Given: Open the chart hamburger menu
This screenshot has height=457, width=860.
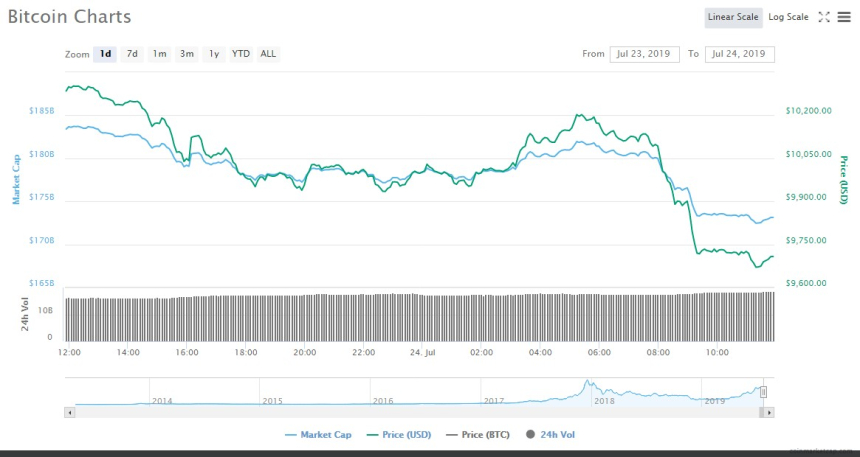Looking at the screenshot, I should [x=844, y=17].
